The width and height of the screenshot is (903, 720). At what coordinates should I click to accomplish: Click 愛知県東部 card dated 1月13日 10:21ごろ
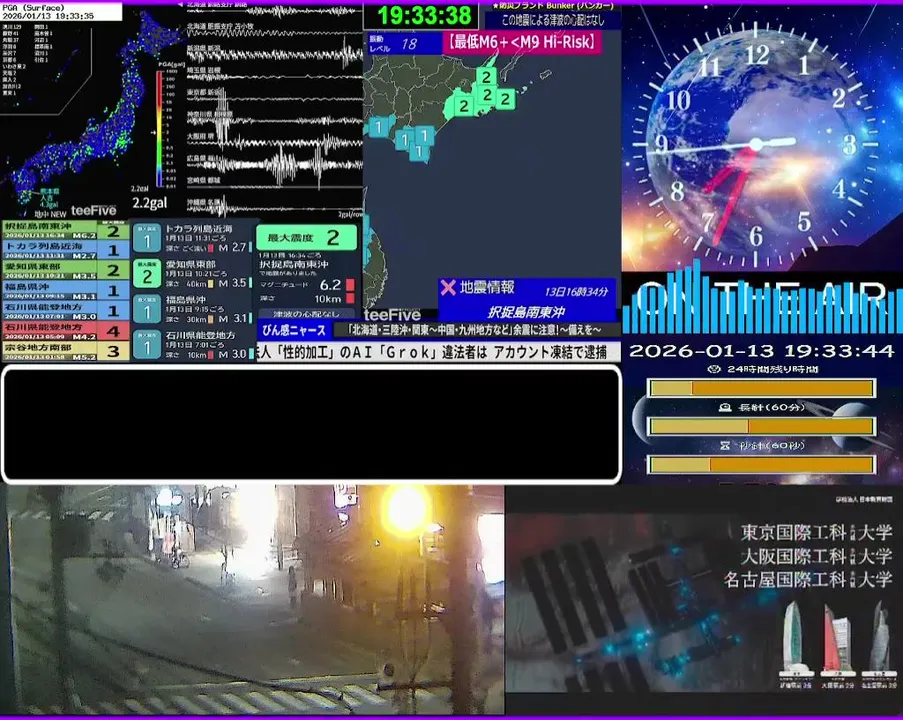[x=193, y=274]
